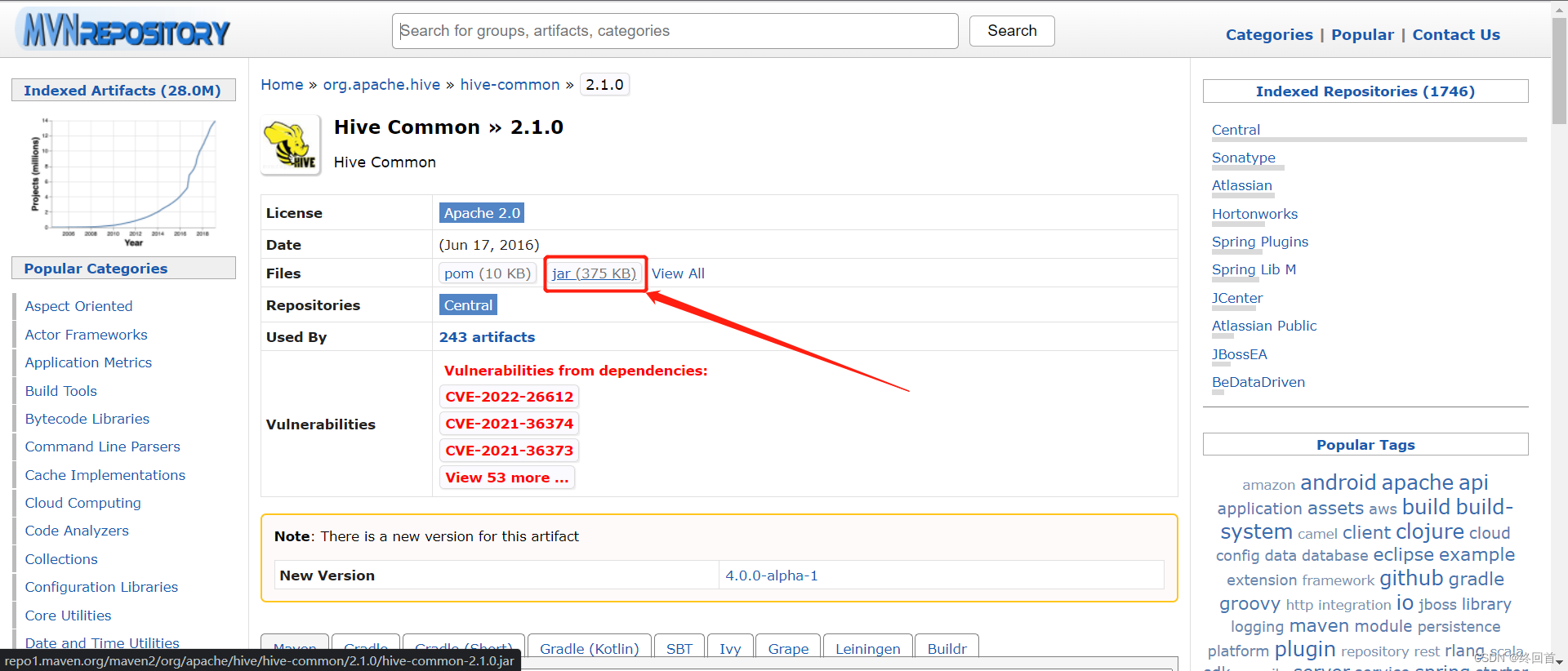
Task: Switch to Grape tab
Action: pyautogui.click(x=788, y=647)
